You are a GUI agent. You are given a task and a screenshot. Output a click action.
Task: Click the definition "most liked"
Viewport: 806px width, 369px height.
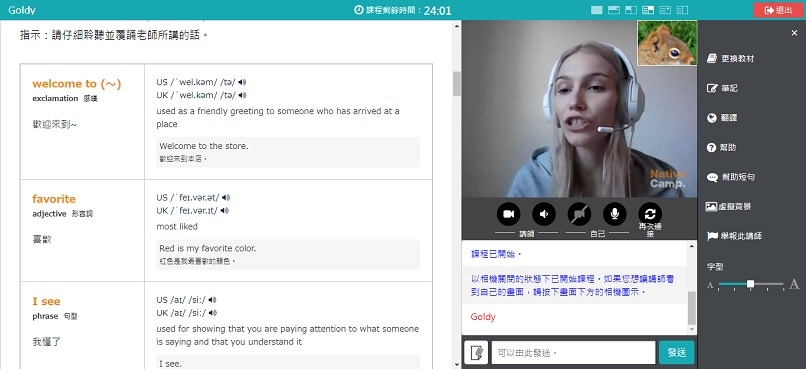click(177, 226)
